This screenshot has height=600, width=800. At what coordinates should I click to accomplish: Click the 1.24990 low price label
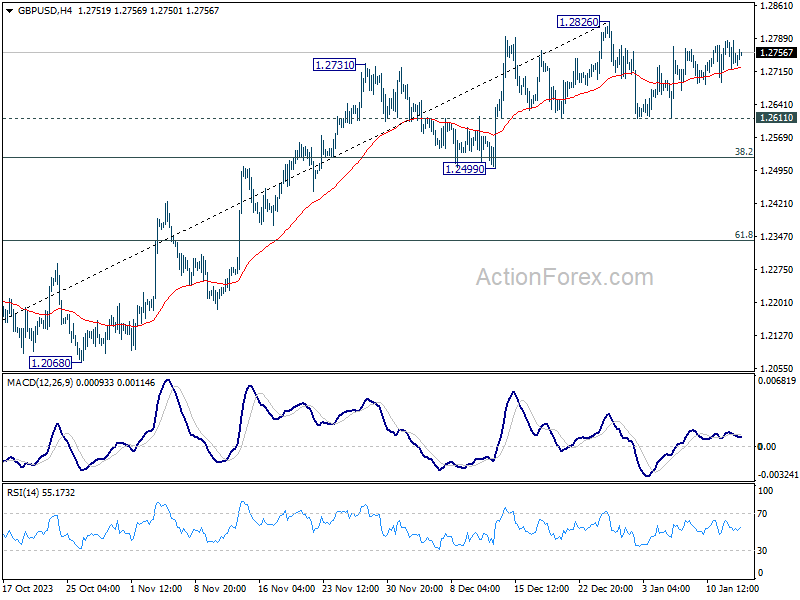[x=464, y=169]
